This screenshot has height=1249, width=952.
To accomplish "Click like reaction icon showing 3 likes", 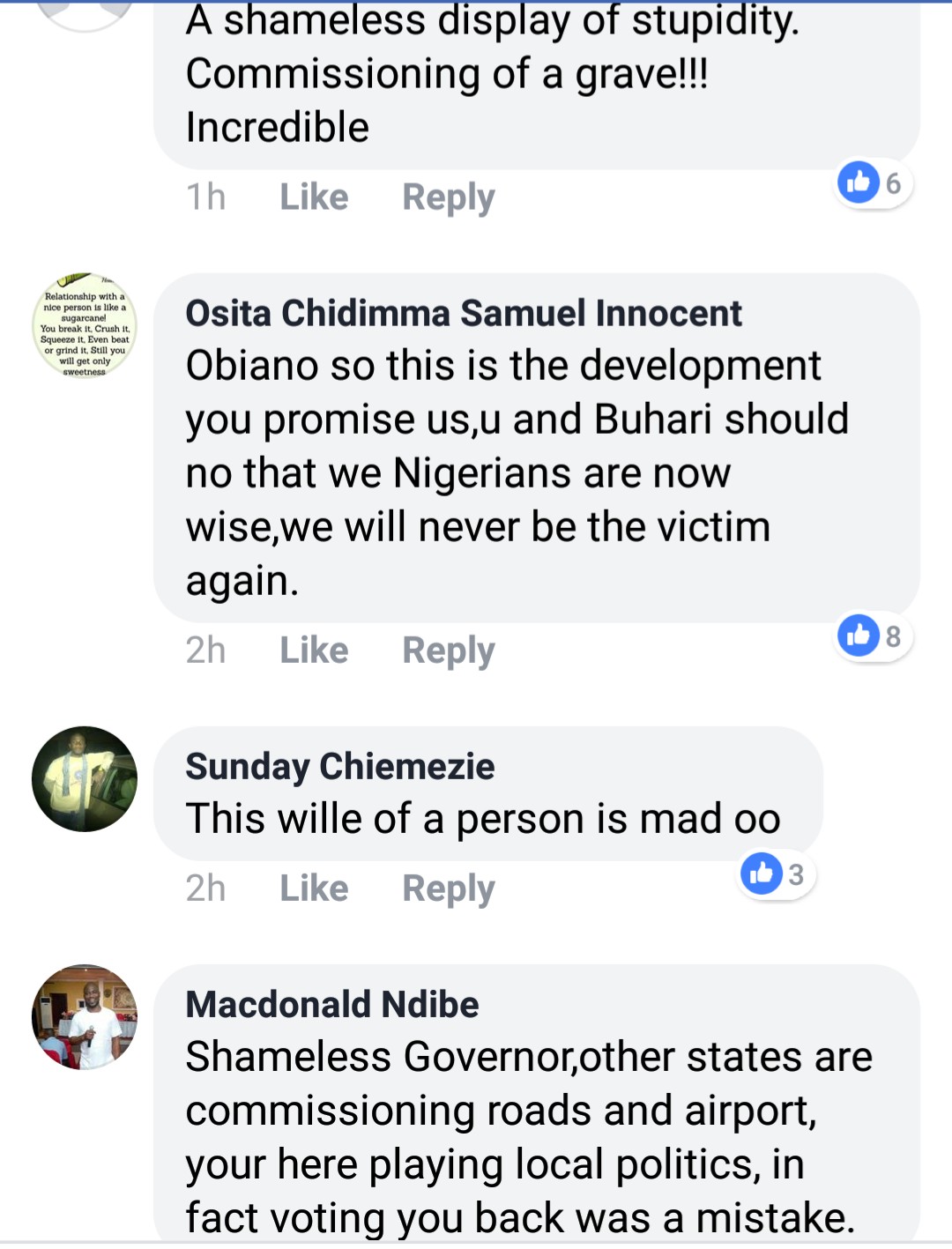I will [762, 874].
